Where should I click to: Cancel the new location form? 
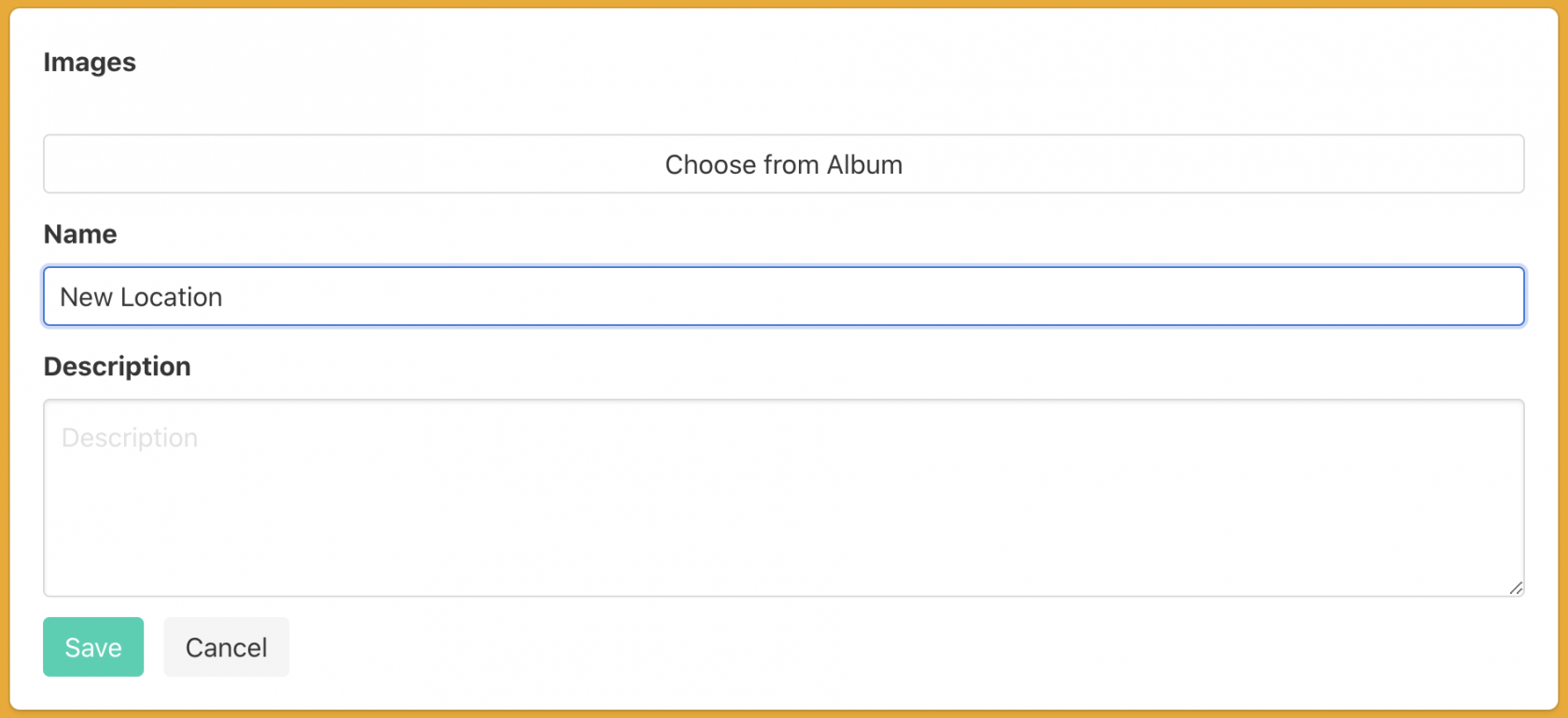(226, 647)
